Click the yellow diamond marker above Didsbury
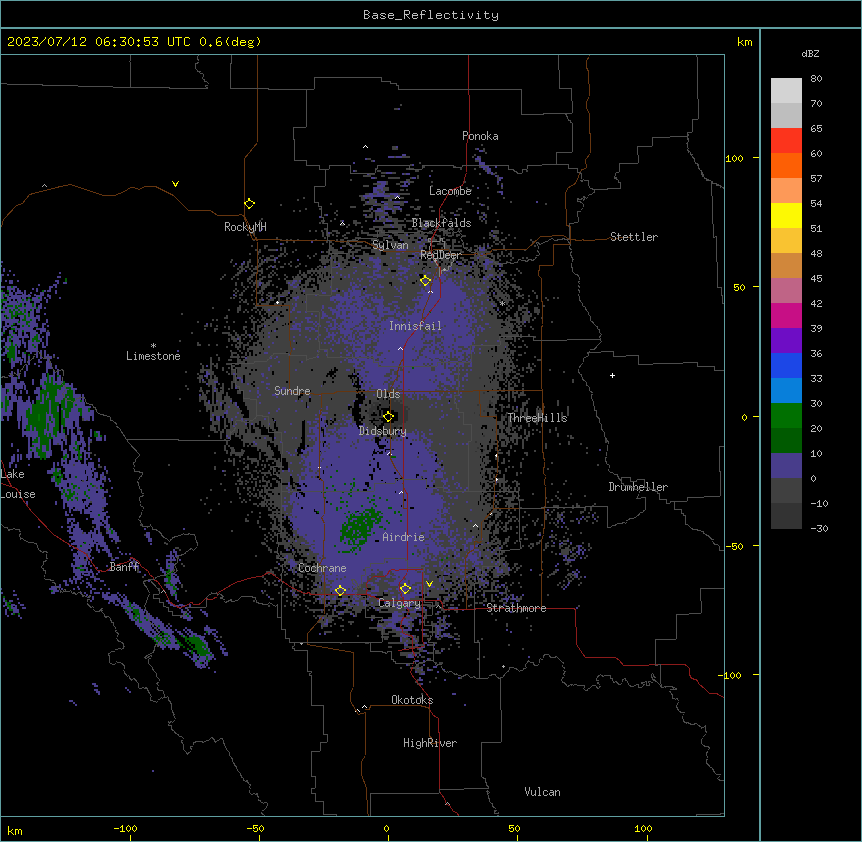Viewport: 862px width, 842px height. [388, 417]
